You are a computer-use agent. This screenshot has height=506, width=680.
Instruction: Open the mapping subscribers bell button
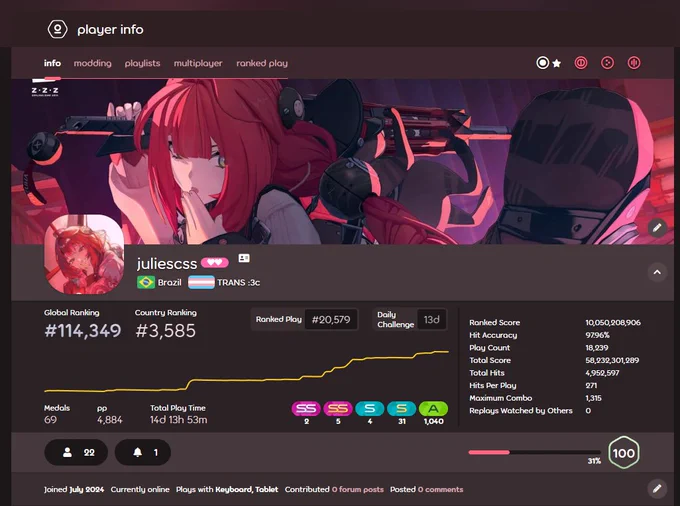coord(143,452)
